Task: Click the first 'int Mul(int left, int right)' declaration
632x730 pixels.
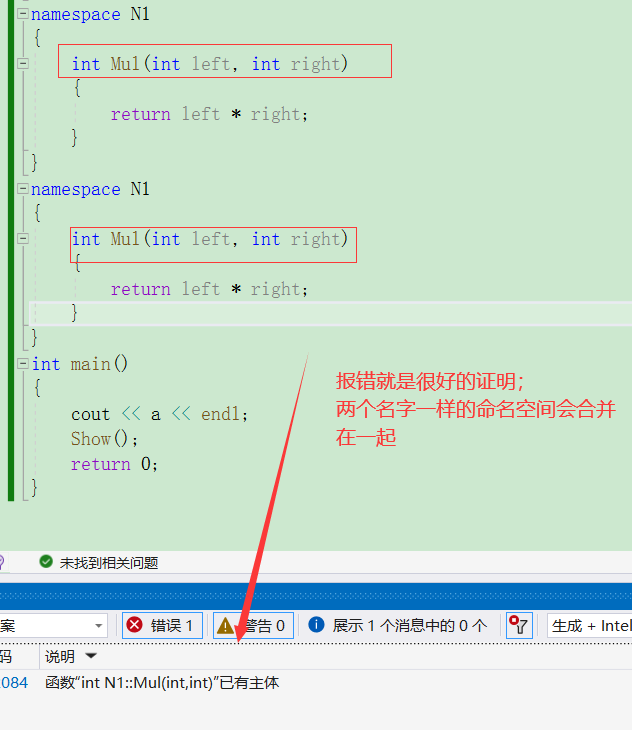Action: click(x=210, y=63)
